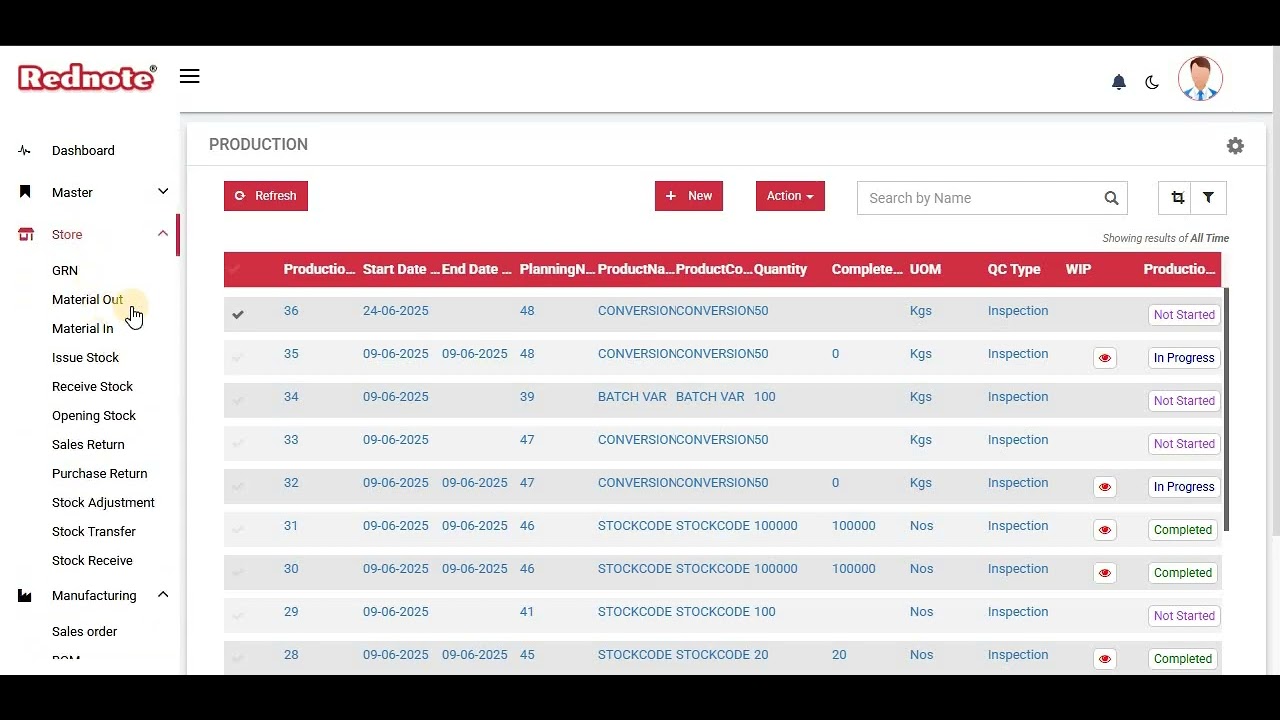View WIP eye for production 32
Image resolution: width=1280 pixels, height=720 pixels.
pyautogui.click(x=1104, y=487)
